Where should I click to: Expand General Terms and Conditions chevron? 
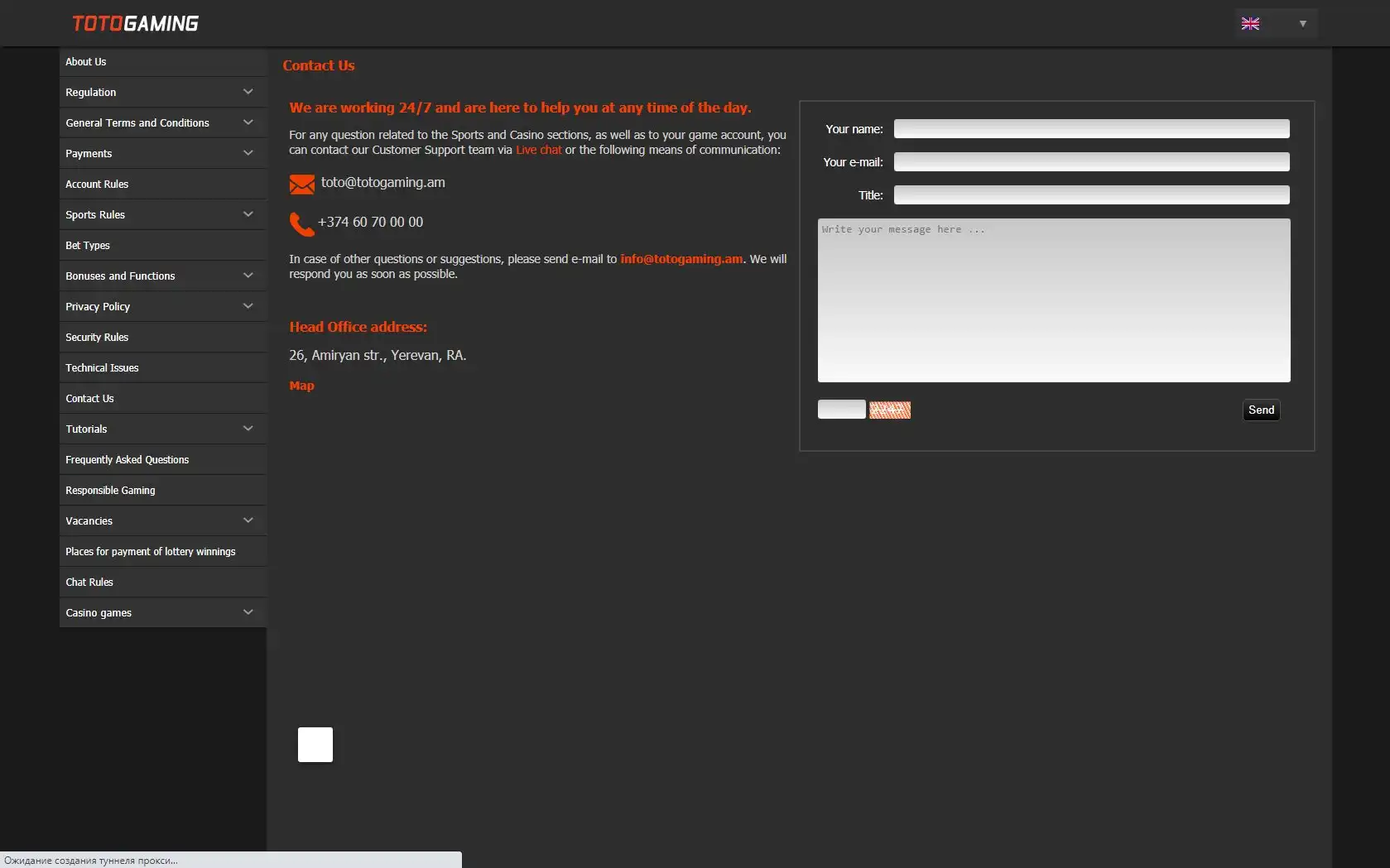[248, 122]
